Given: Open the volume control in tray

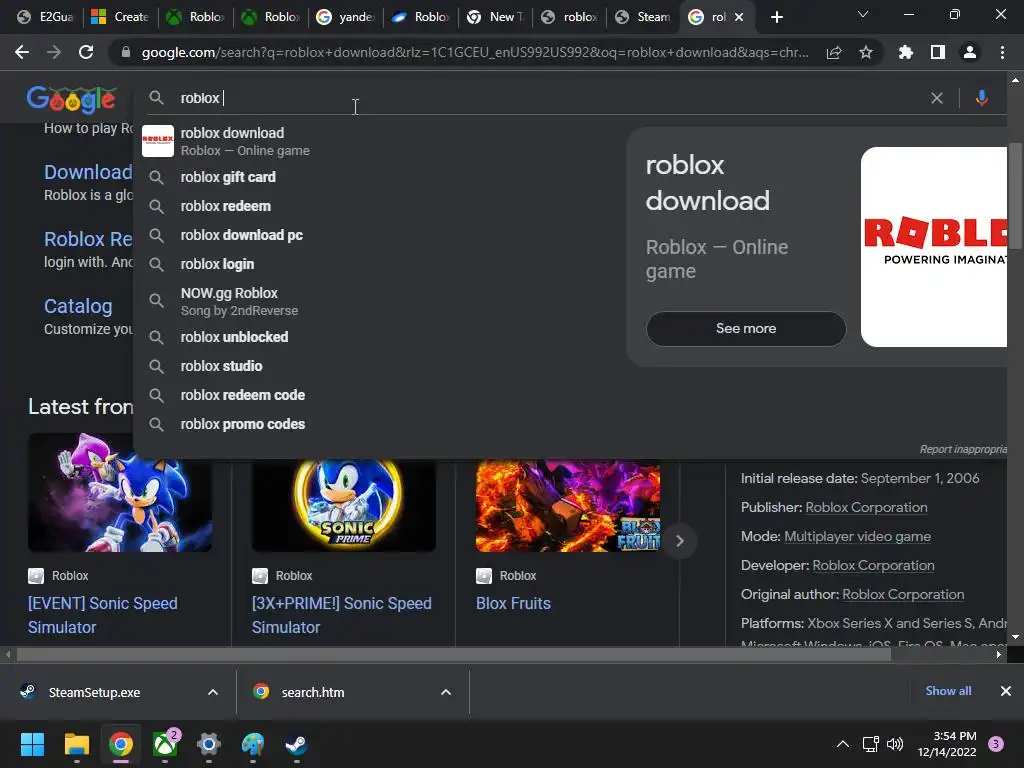Looking at the screenshot, I should point(895,744).
